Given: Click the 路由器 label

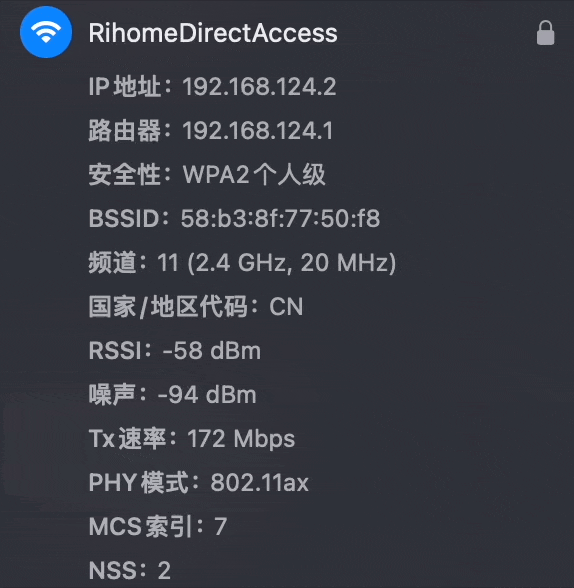Looking at the screenshot, I should click(125, 130).
